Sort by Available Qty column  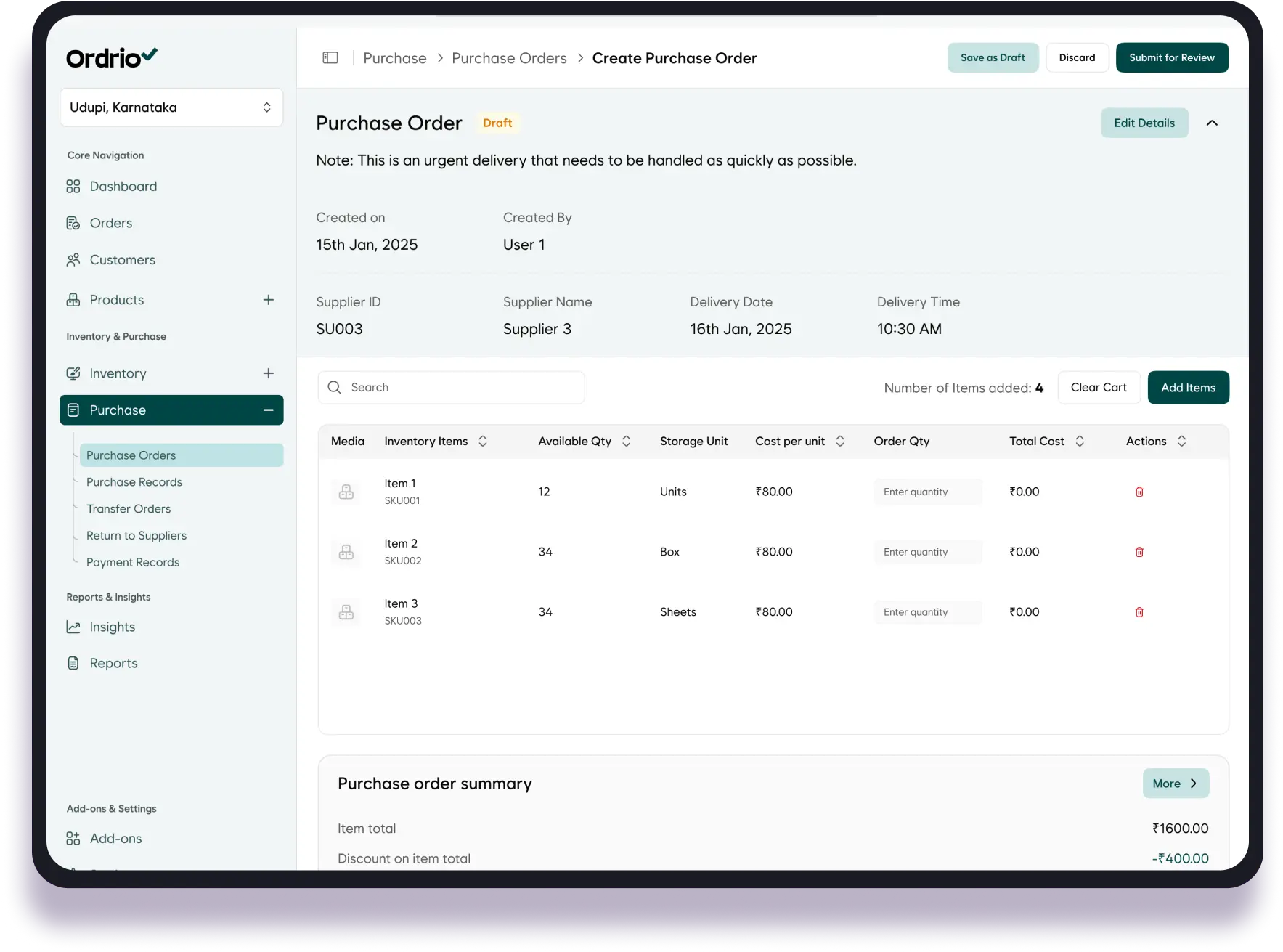pyautogui.click(x=627, y=442)
